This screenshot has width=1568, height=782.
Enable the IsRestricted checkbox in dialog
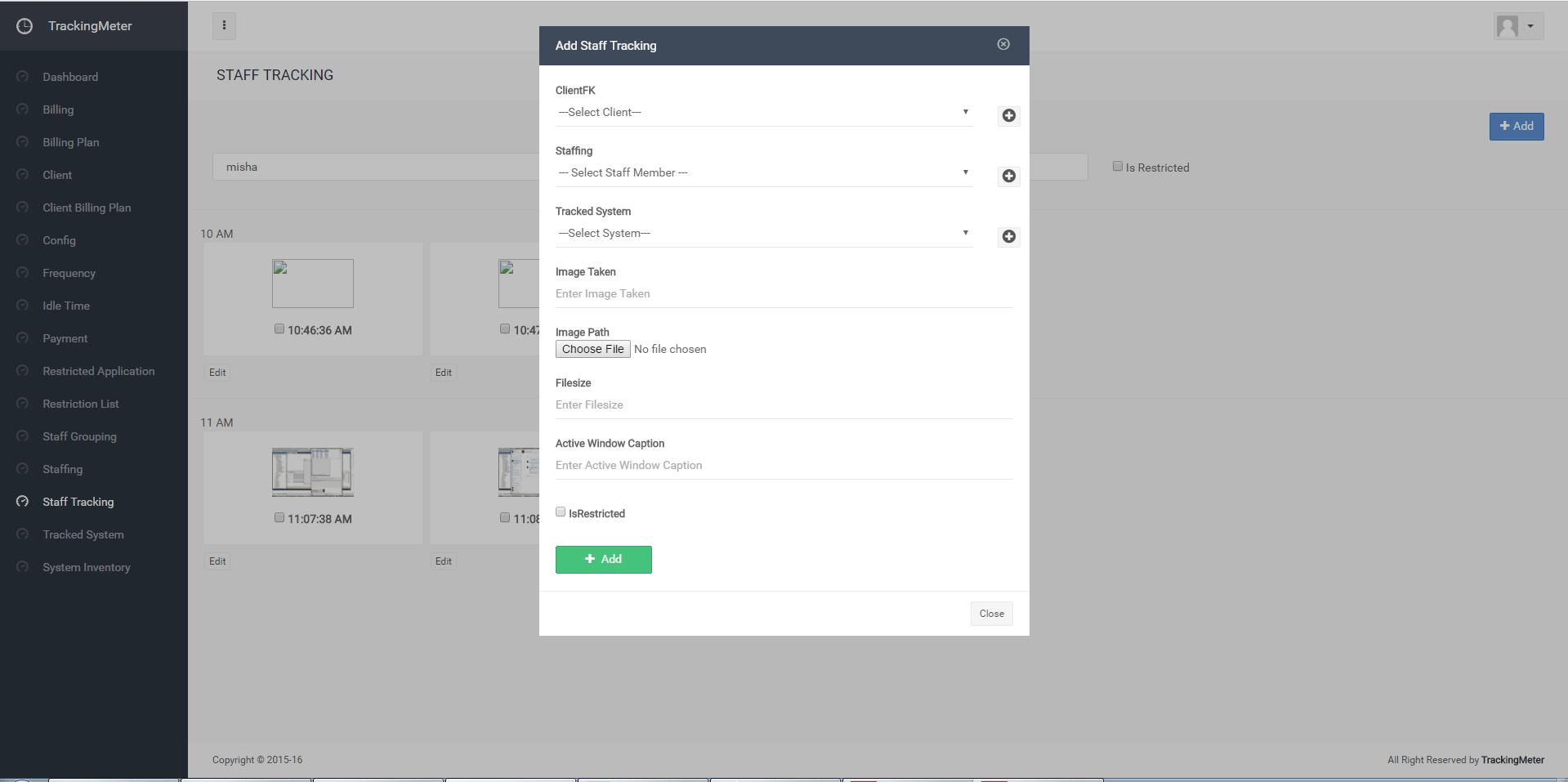click(x=561, y=512)
